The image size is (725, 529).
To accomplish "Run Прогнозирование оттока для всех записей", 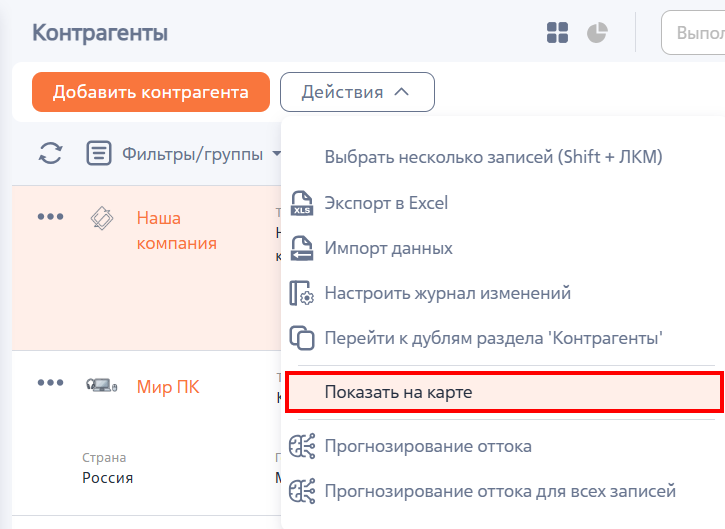I will pyautogui.click(x=500, y=491).
